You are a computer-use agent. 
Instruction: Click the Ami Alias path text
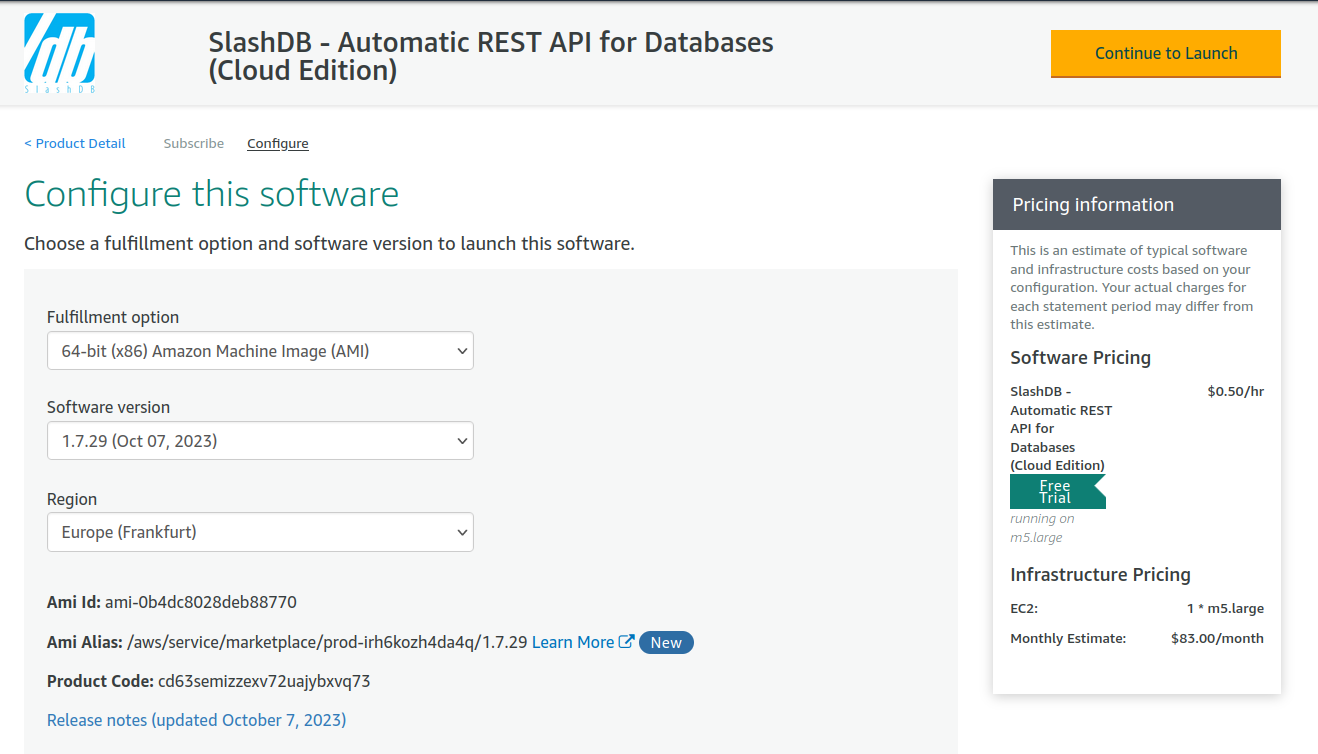pyautogui.click(x=327, y=642)
